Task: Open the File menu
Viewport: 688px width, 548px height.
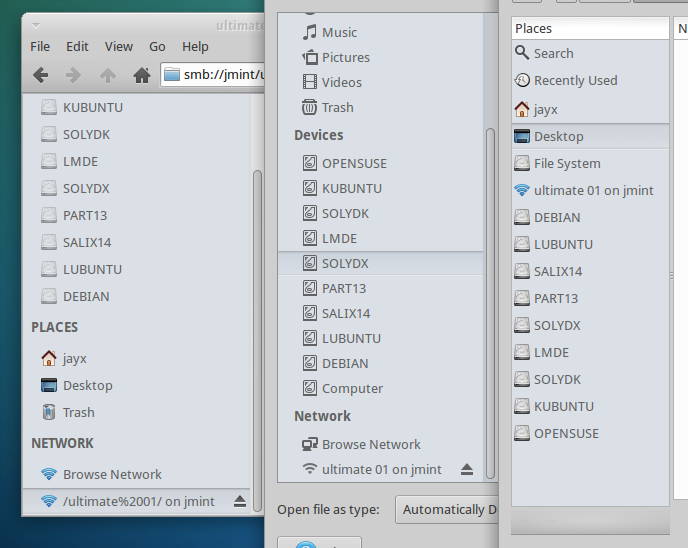Action: (x=40, y=46)
